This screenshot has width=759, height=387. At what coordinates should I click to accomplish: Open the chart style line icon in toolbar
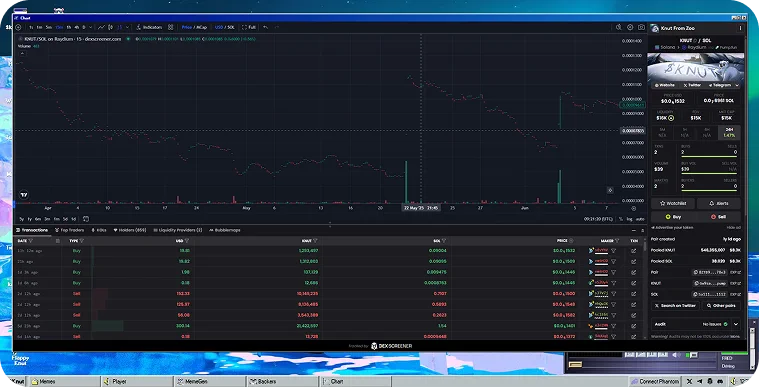(x=101, y=28)
